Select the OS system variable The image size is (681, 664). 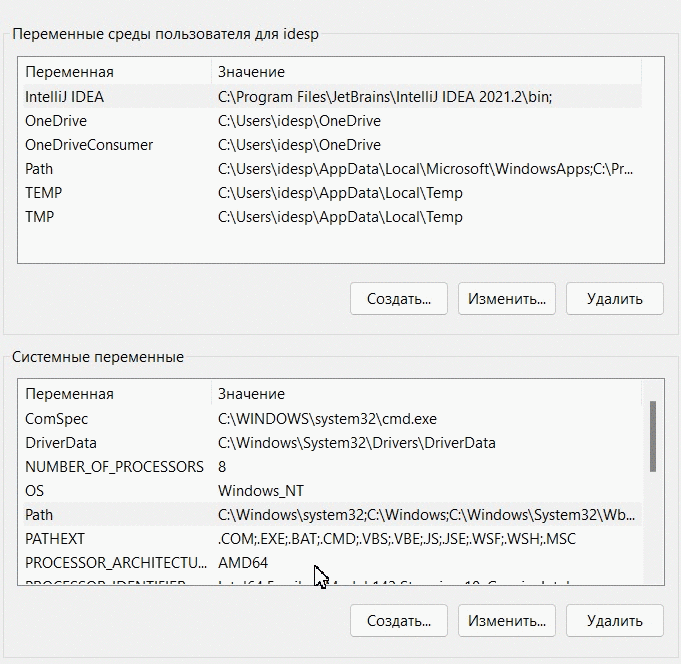click(x=332, y=491)
